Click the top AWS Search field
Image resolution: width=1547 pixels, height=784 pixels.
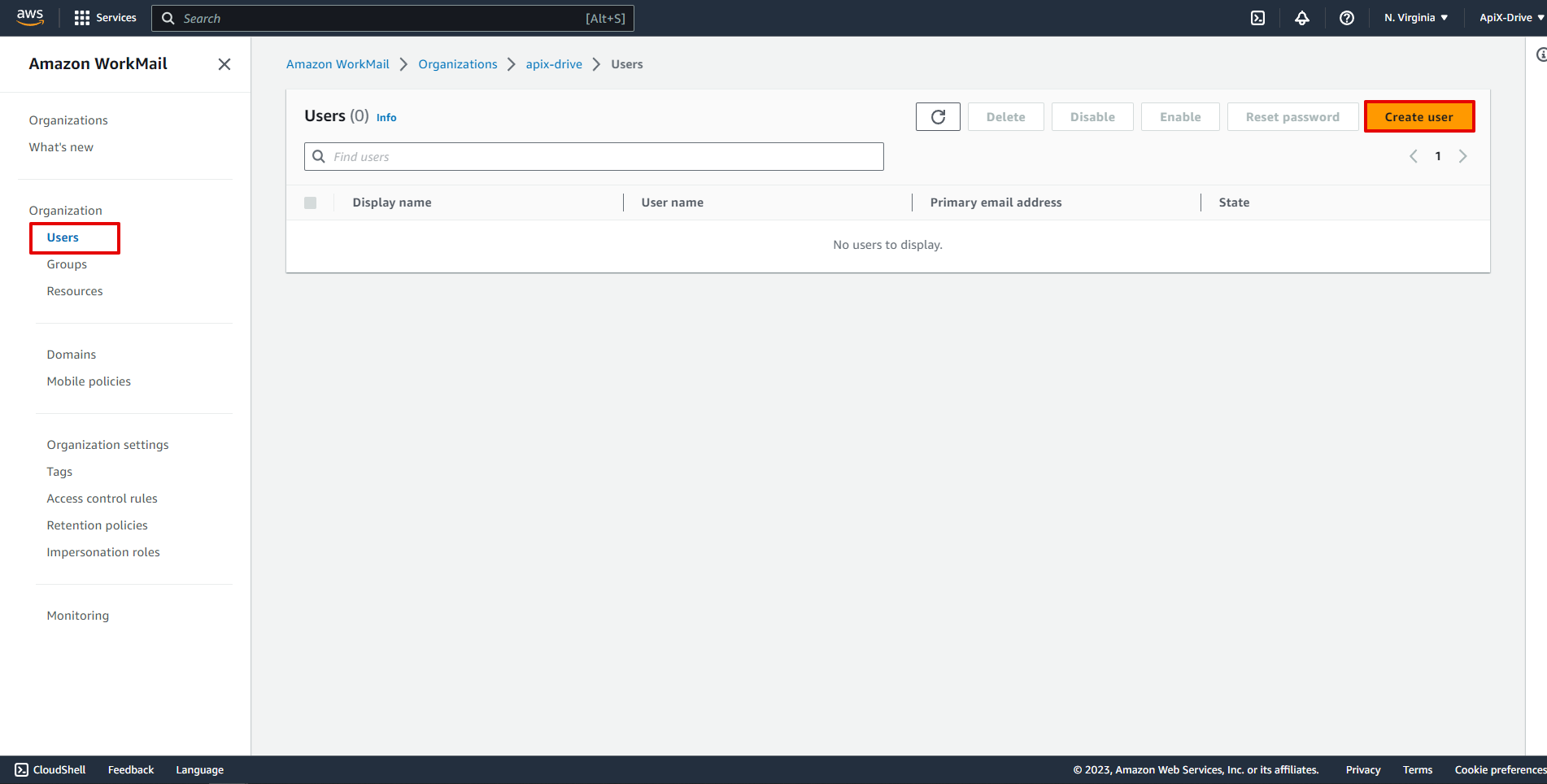tap(392, 19)
